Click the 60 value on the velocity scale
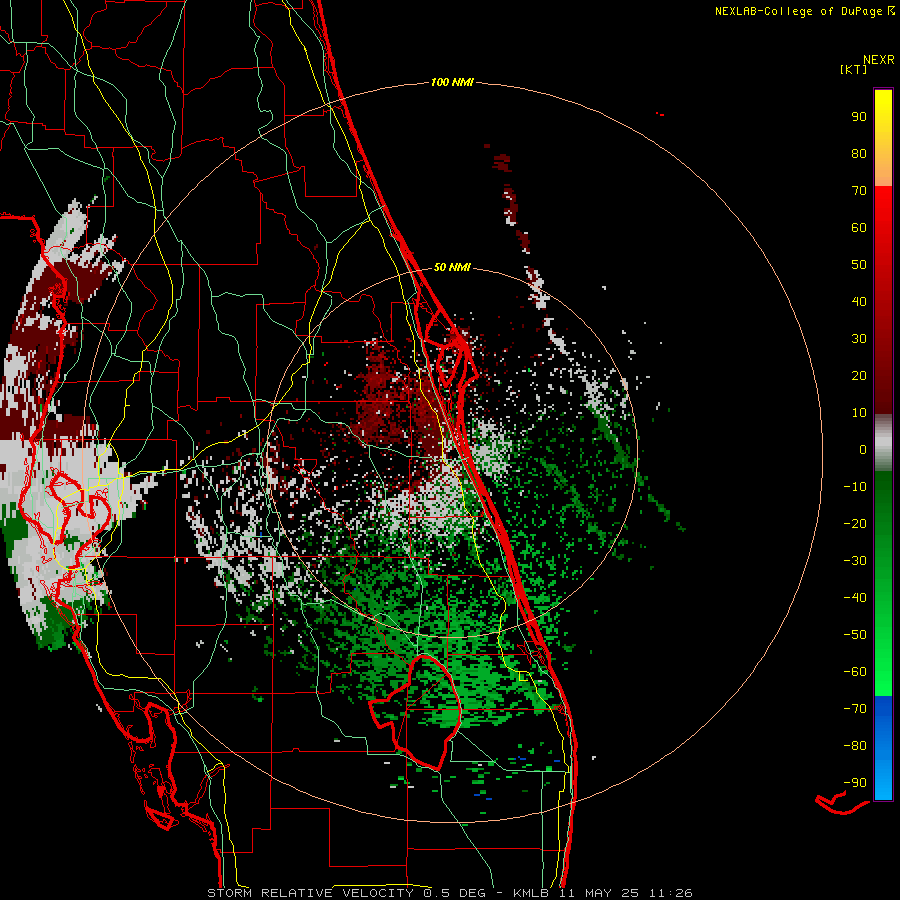This screenshot has height=900, width=900. [859, 228]
